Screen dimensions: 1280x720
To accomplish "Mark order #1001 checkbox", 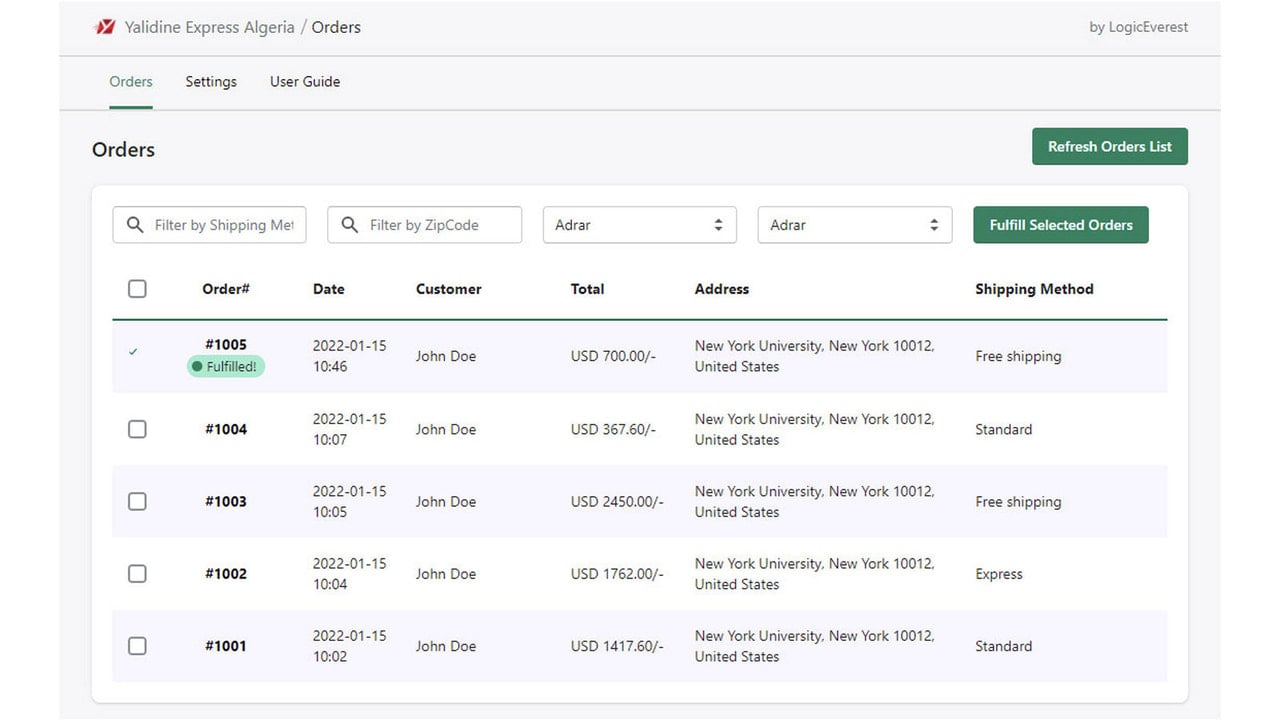I will coord(137,646).
